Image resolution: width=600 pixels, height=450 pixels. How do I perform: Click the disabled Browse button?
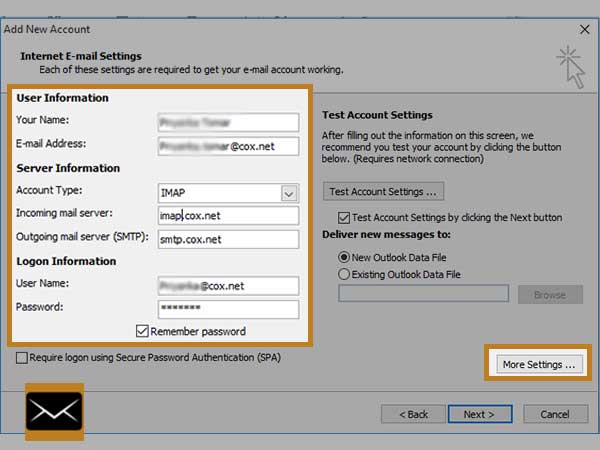click(x=550, y=294)
